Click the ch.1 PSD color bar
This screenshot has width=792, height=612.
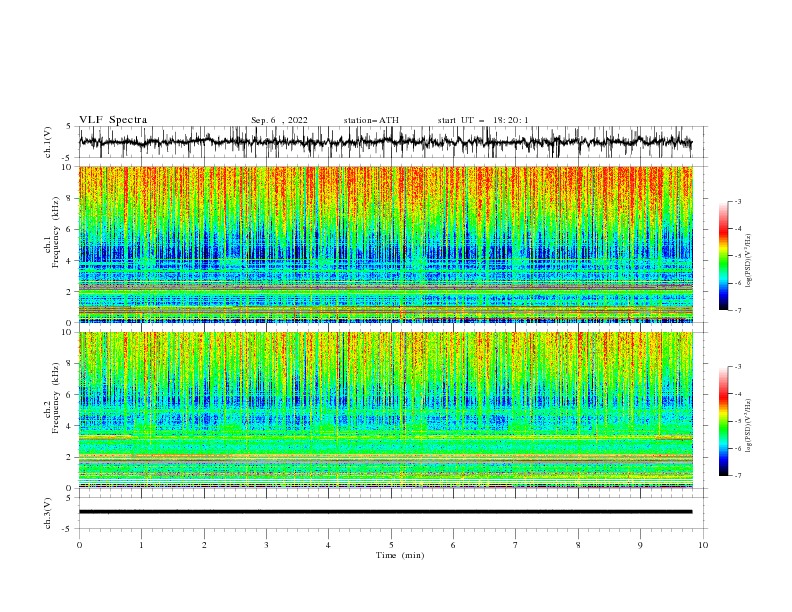pyautogui.click(x=723, y=256)
